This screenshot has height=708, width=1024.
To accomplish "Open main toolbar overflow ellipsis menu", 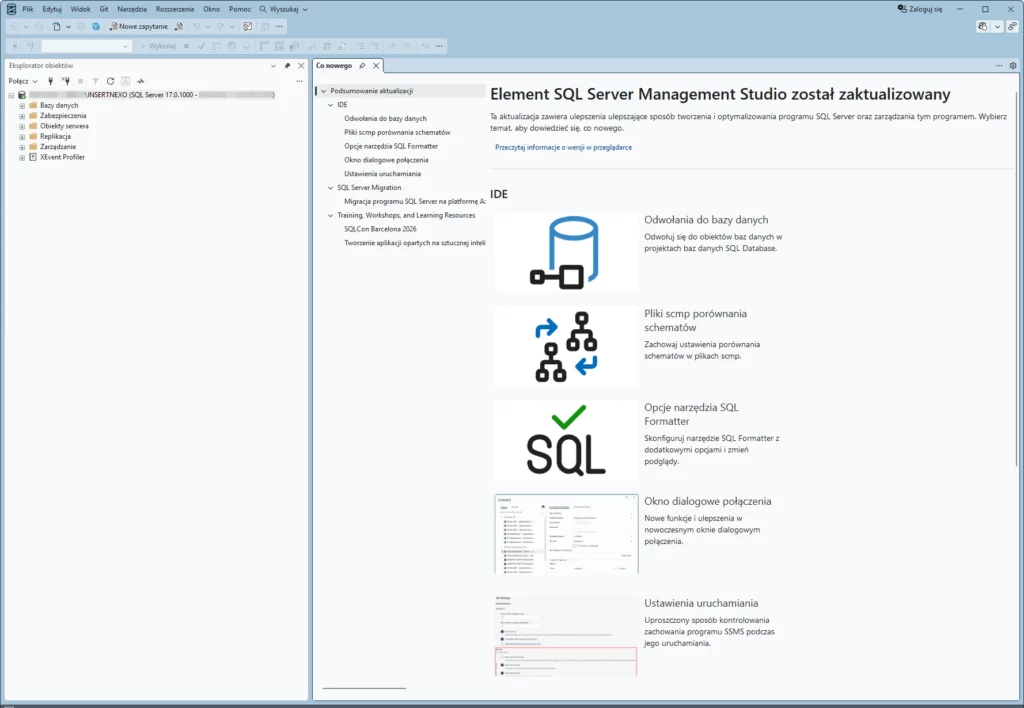I will (x=280, y=27).
